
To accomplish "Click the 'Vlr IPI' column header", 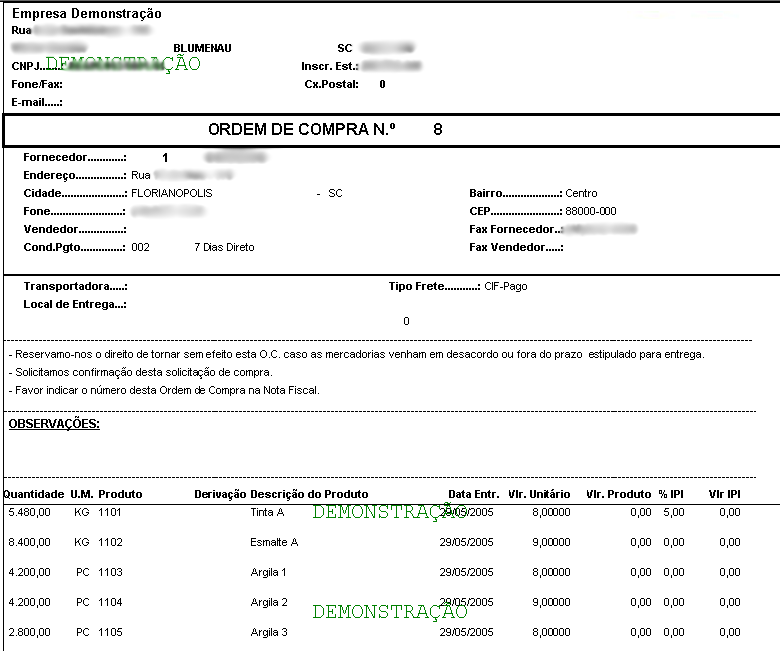I will click(724, 494).
